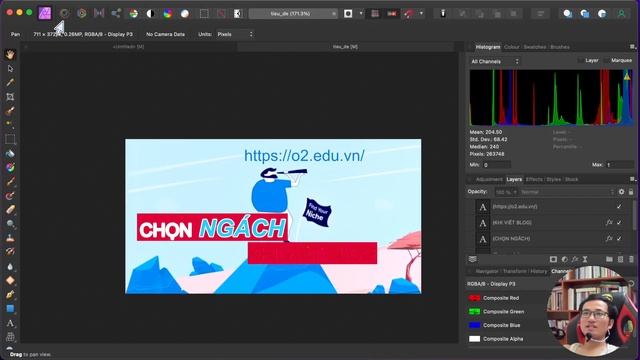Add a mask layer from Layers panel
Viewport: 640px width, 360px height.
coord(553,259)
